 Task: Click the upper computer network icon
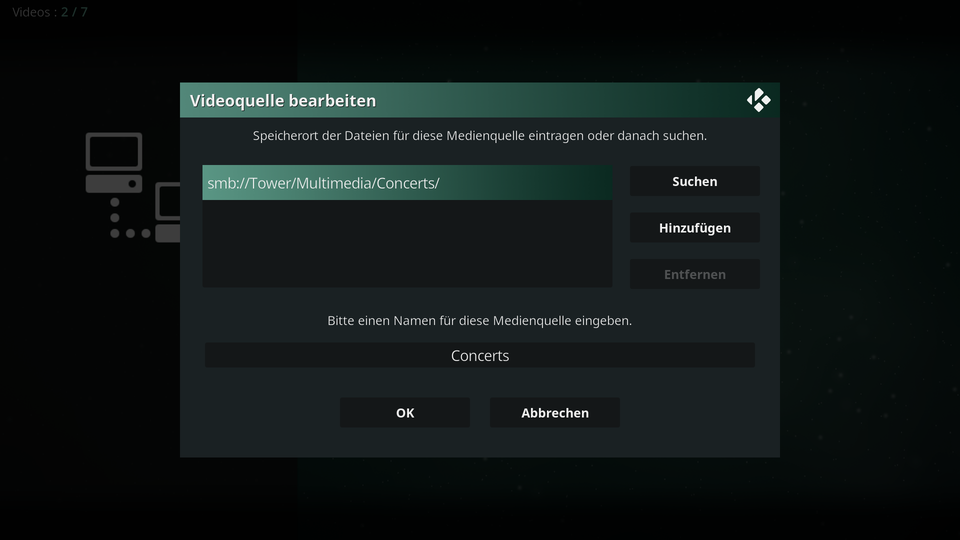pos(114,163)
